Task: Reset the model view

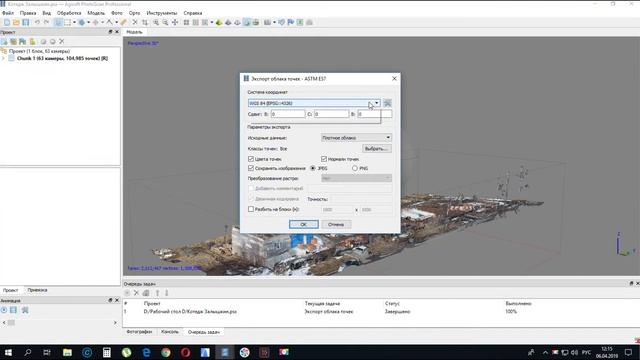Action: tap(175, 22)
